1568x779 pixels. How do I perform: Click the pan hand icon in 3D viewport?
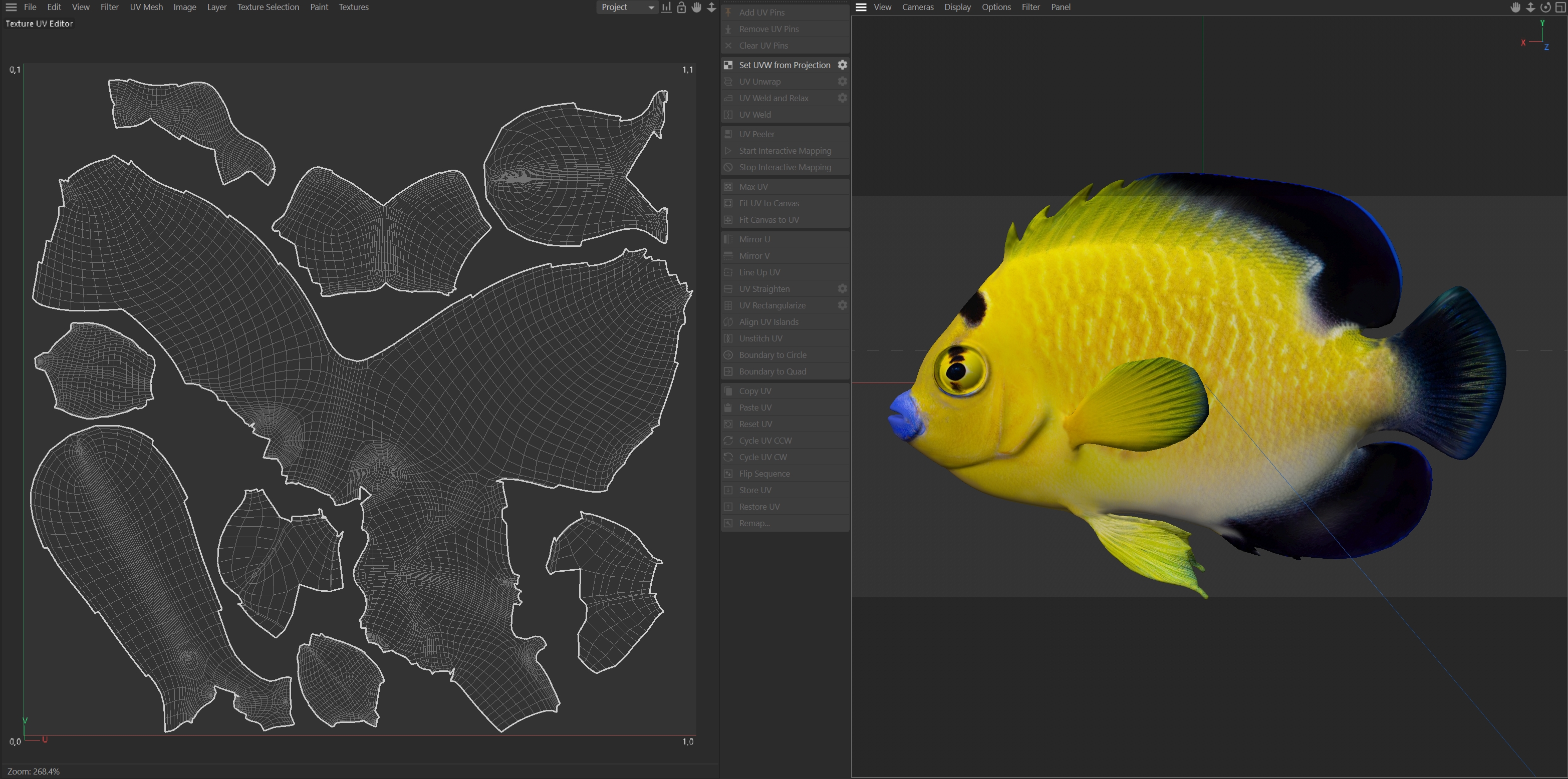click(1516, 8)
